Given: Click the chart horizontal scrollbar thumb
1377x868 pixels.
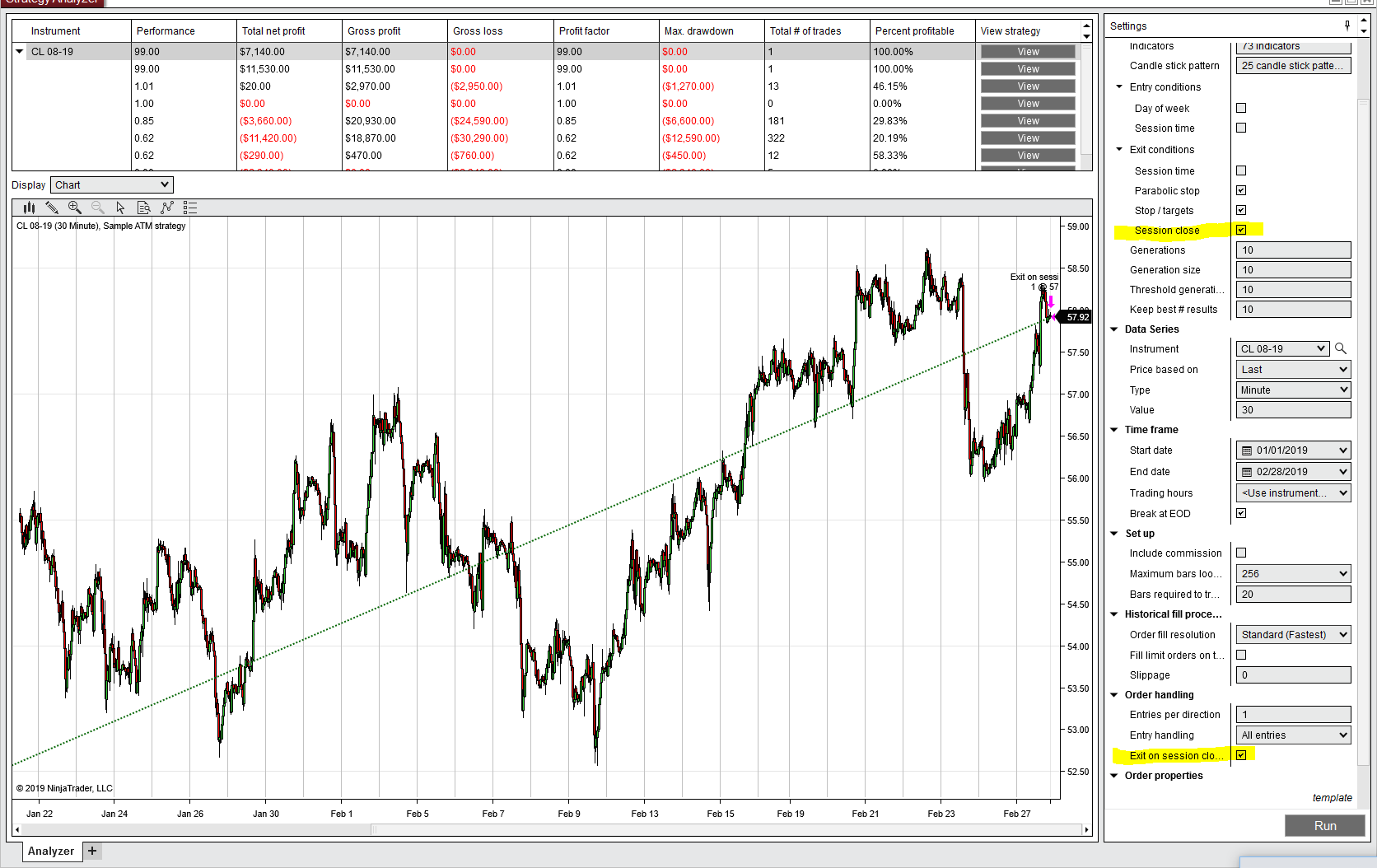Looking at the screenshot, I should click(726, 829).
